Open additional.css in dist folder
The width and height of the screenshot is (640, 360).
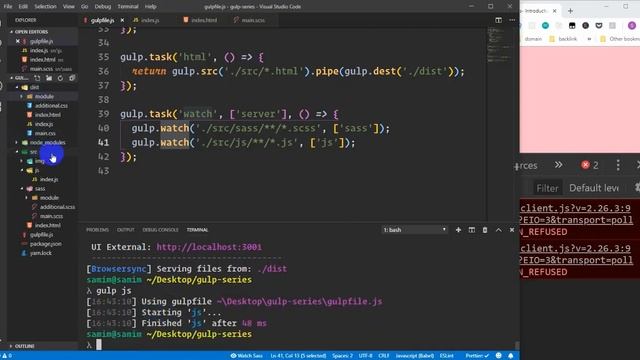click(x=51, y=105)
